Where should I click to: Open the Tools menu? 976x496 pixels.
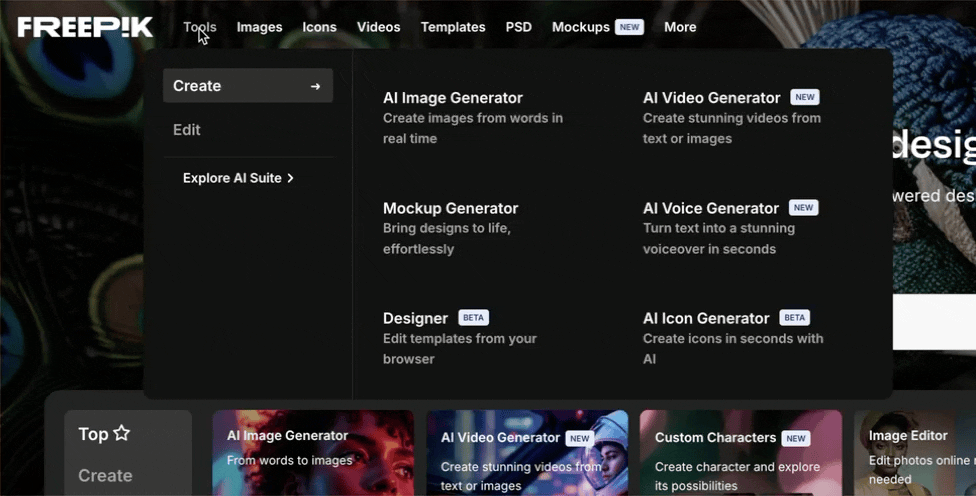(x=199, y=27)
